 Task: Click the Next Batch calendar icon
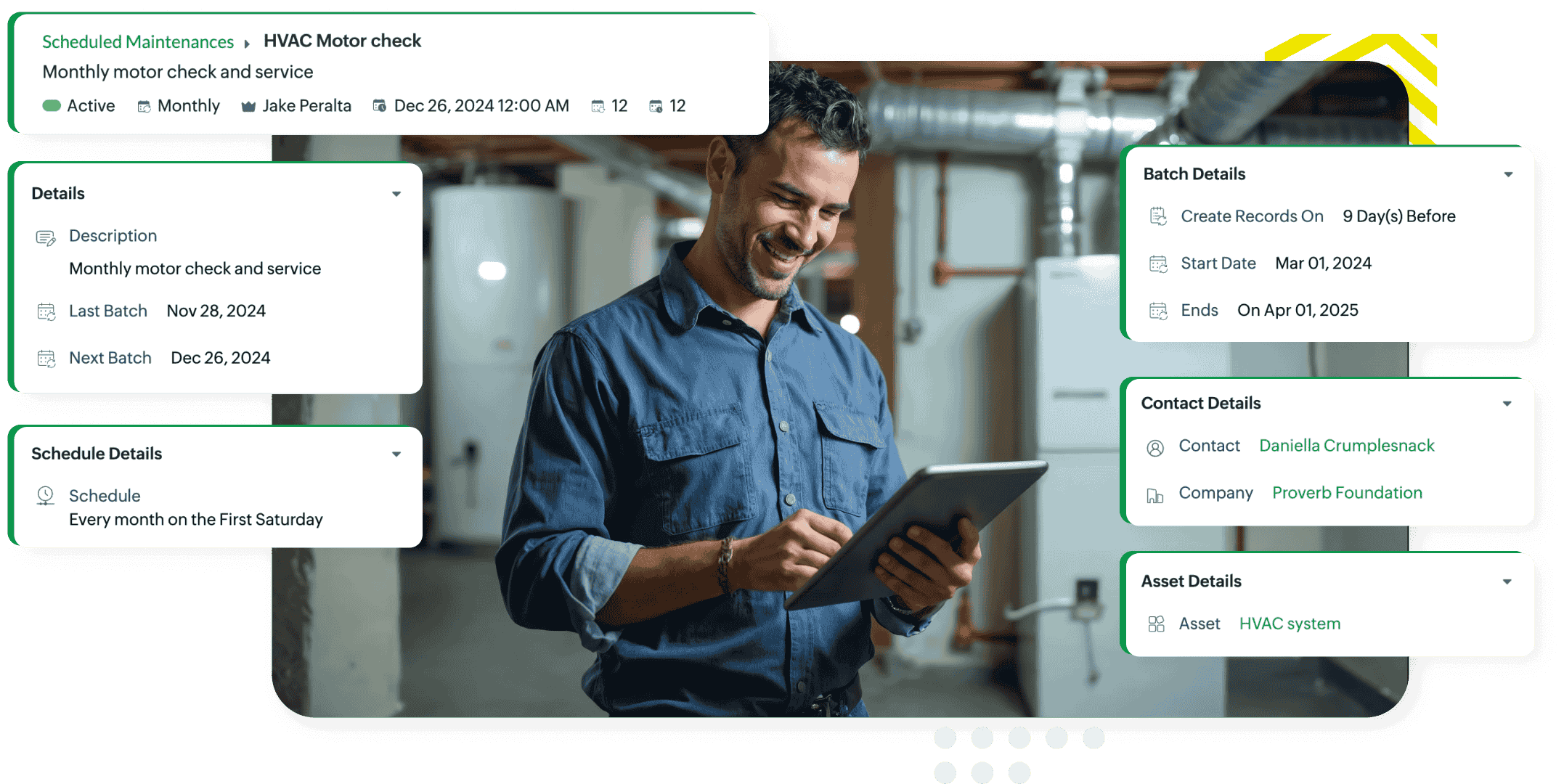pyautogui.click(x=46, y=359)
